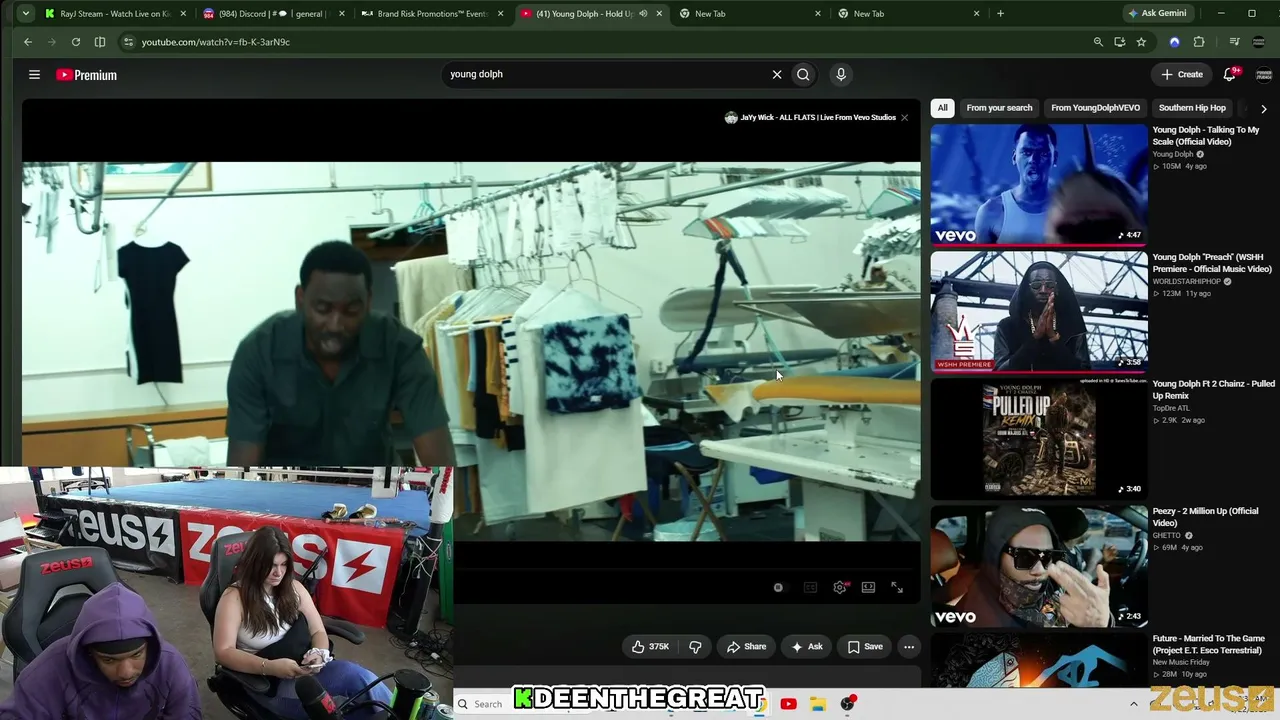Bookmark this page with the star
The height and width of the screenshot is (720, 1280).
click(x=1141, y=42)
